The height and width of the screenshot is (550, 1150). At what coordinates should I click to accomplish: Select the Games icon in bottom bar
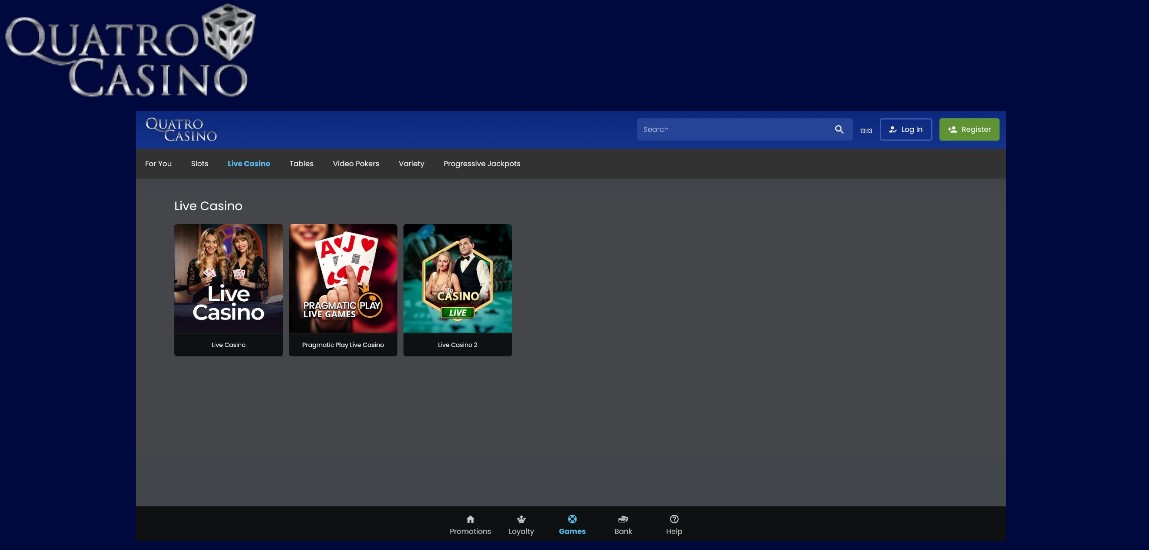(x=572, y=519)
